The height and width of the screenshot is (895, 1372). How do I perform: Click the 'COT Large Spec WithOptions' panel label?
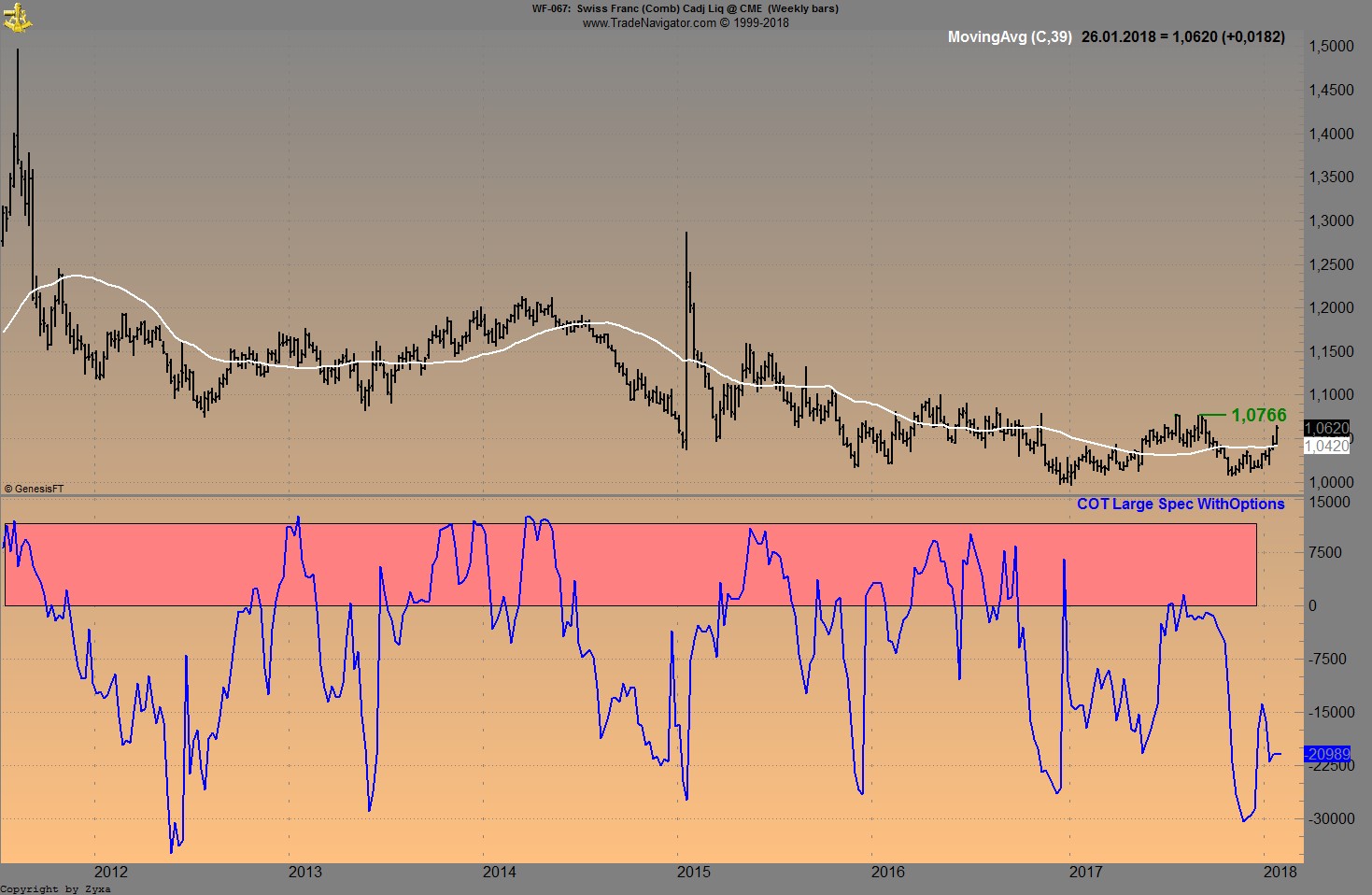[x=1181, y=504]
